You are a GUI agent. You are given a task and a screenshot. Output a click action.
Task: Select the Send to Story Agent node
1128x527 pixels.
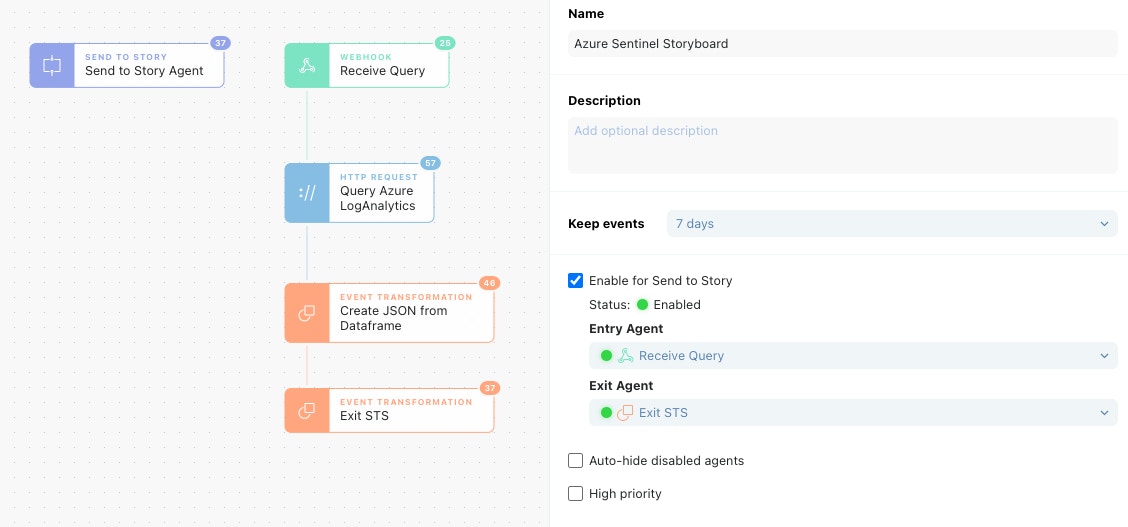tap(144, 71)
